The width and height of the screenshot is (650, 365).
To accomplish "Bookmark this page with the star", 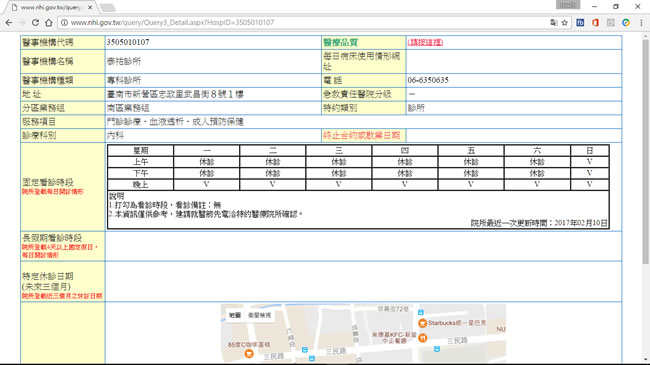I will point(565,22).
